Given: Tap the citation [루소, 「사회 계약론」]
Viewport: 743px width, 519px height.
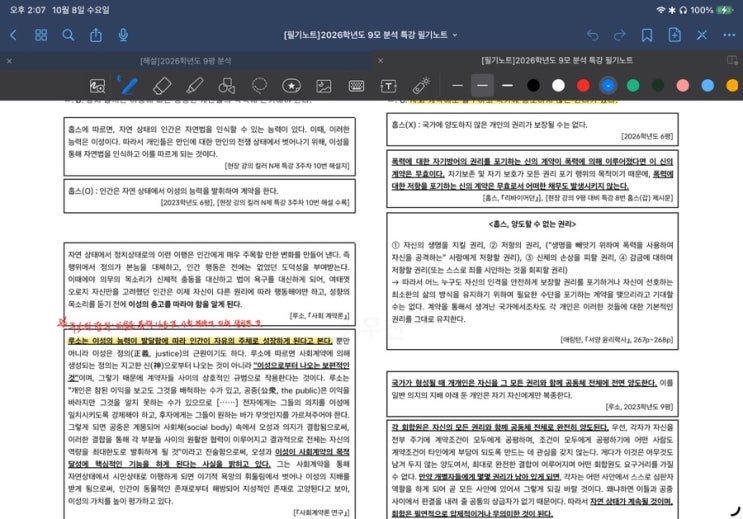Looking at the screenshot, I should 319,316.
